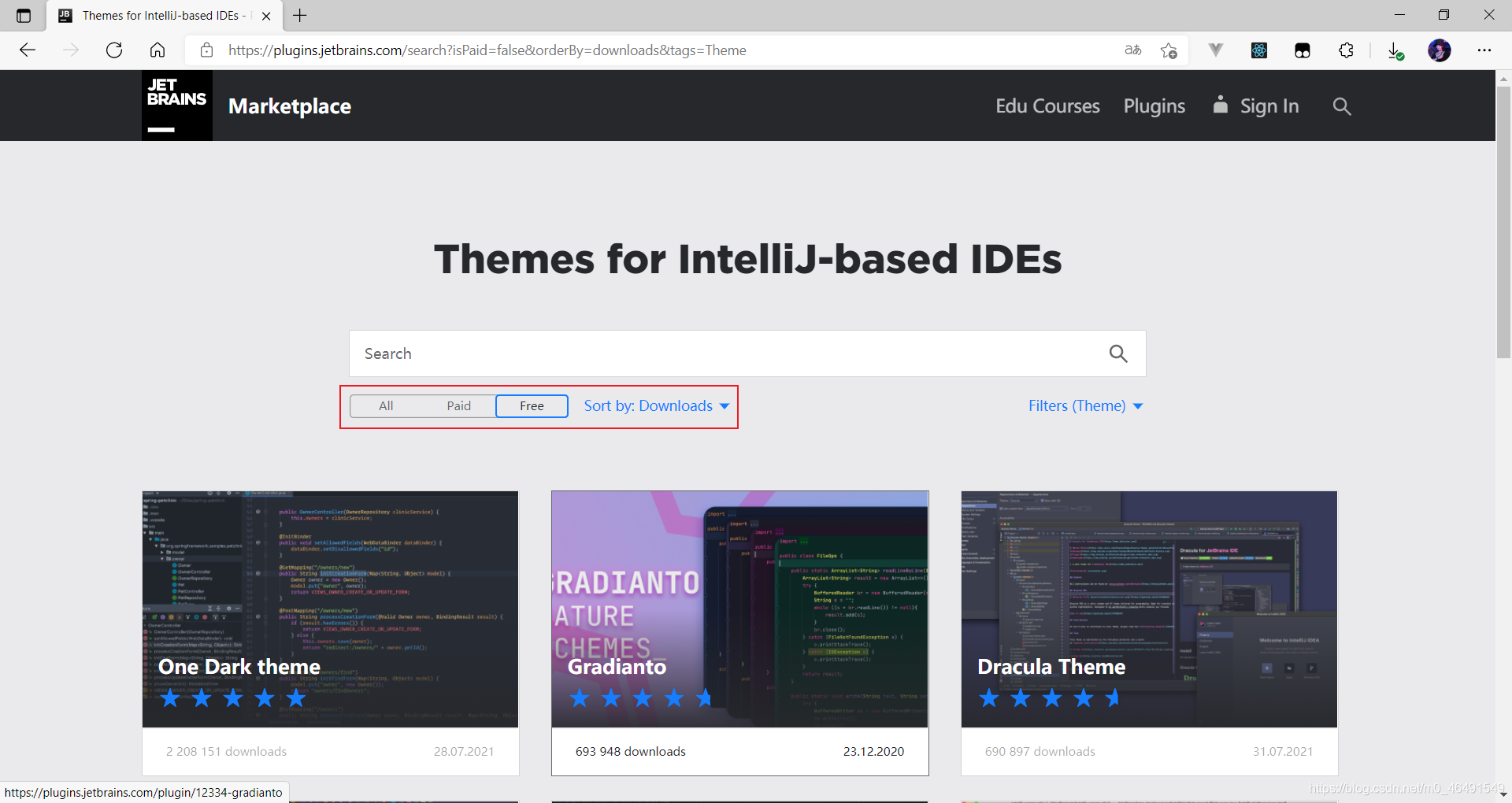Select the All pricing filter
This screenshot has width=1512, height=803.
coord(386,406)
